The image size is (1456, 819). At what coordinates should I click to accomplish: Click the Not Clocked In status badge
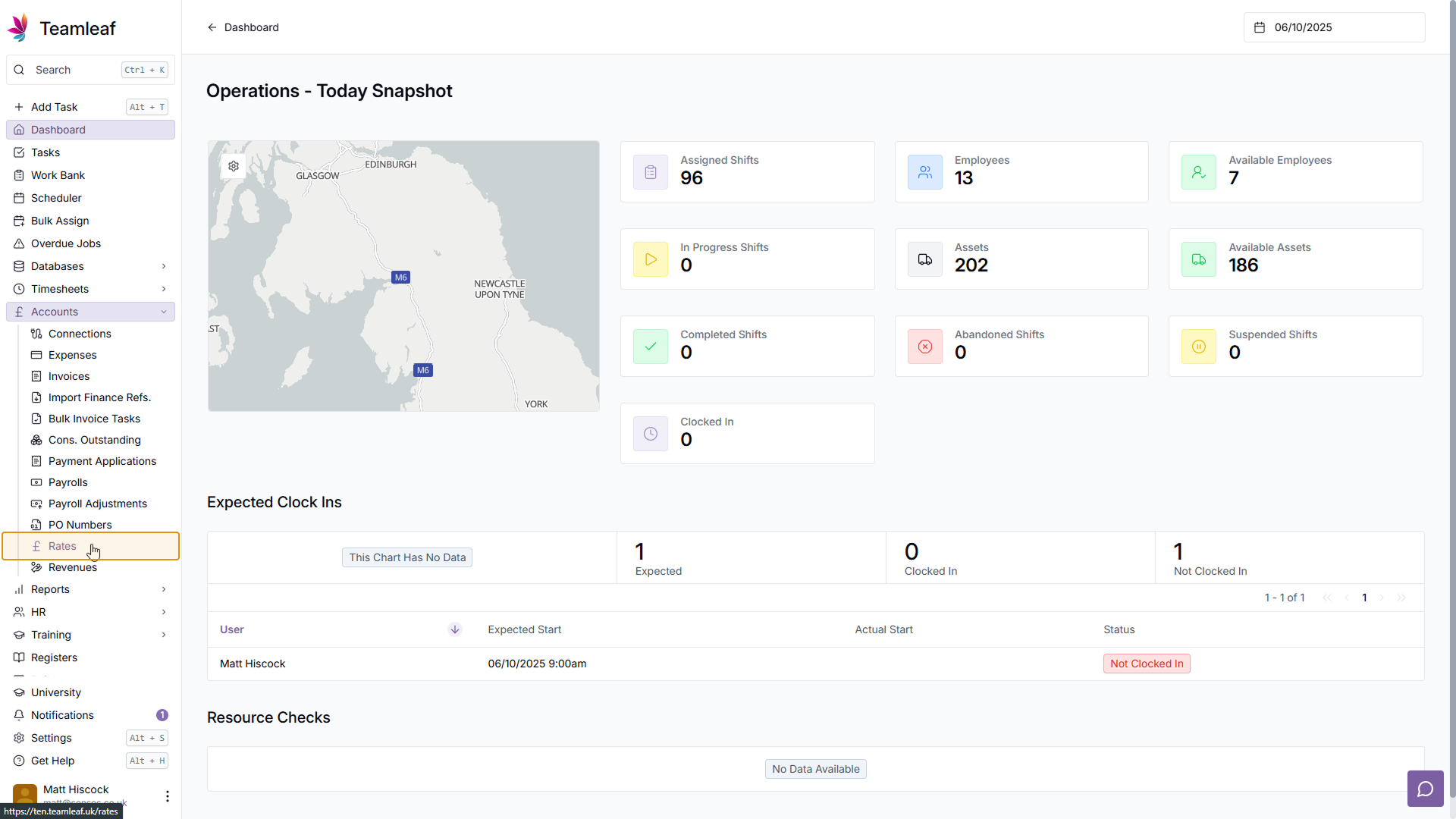coord(1146,664)
